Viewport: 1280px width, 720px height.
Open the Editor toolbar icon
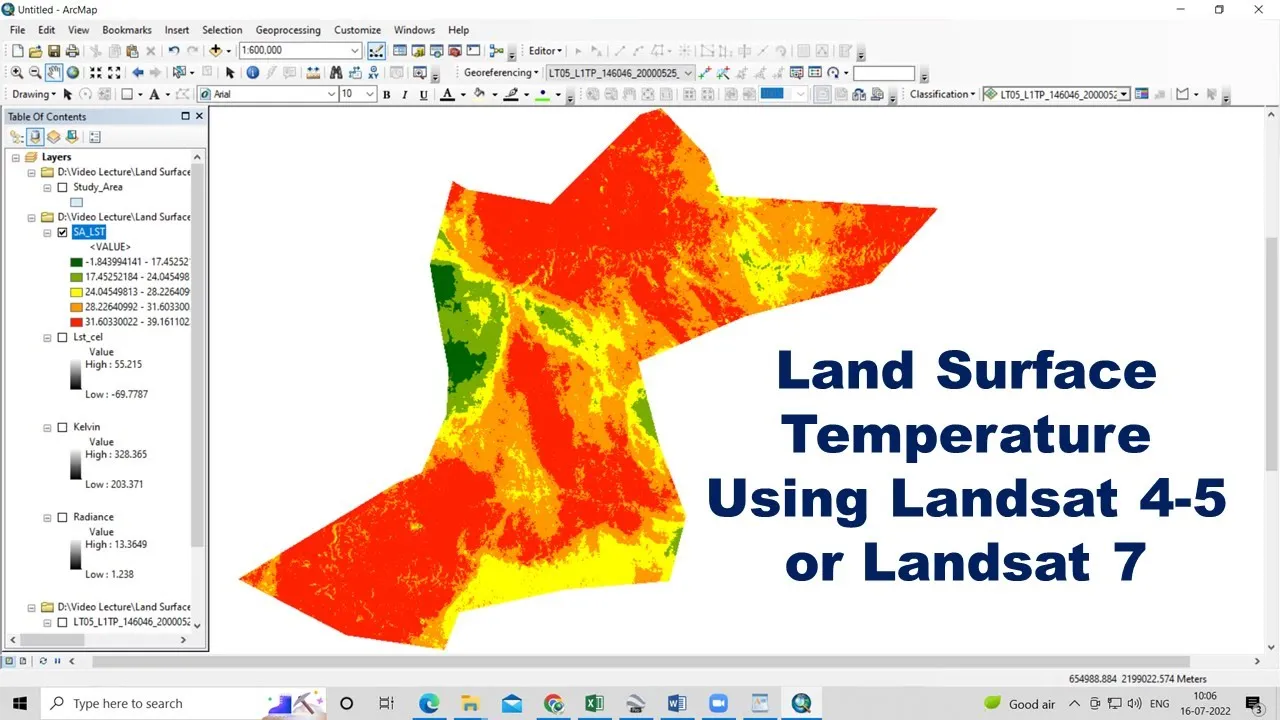click(376, 51)
